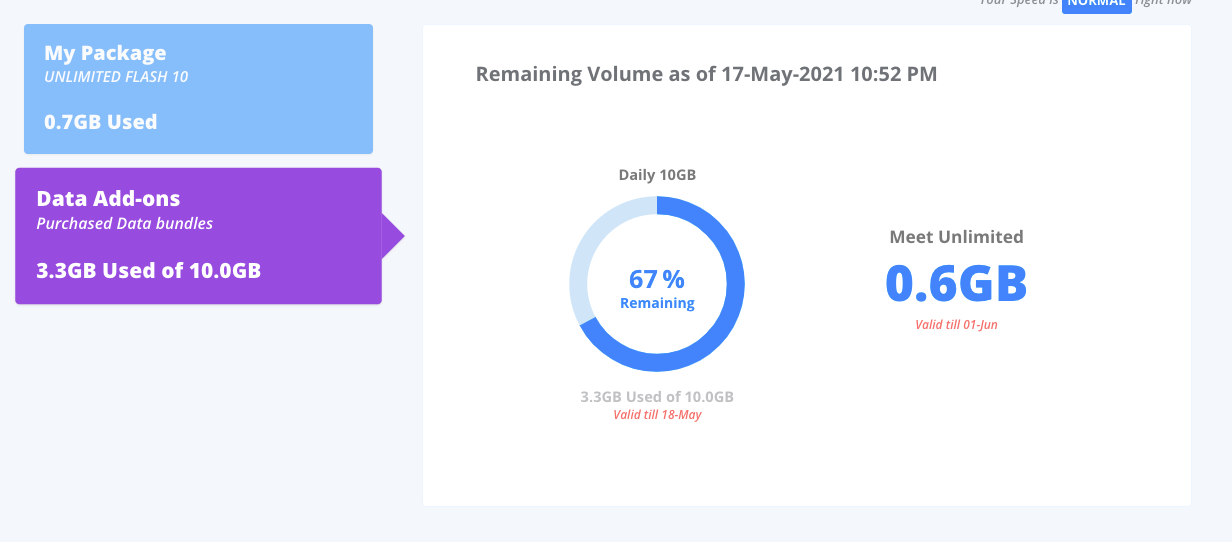Image resolution: width=1232 pixels, height=542 pixels.
Task: Open the My Package card
Action: coord(198,89)
